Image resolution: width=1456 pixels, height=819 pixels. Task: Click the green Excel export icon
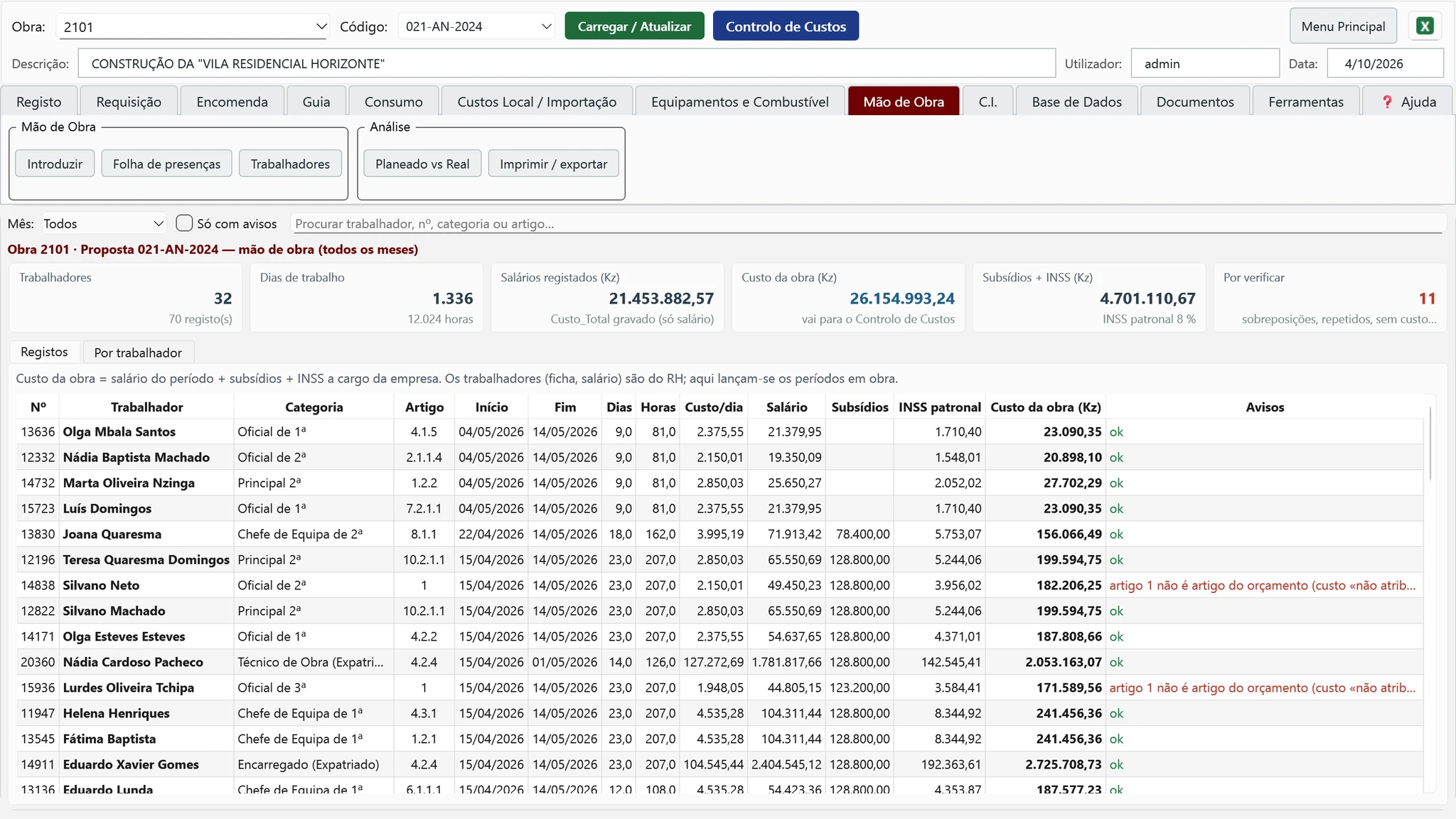click(1425, 26)
